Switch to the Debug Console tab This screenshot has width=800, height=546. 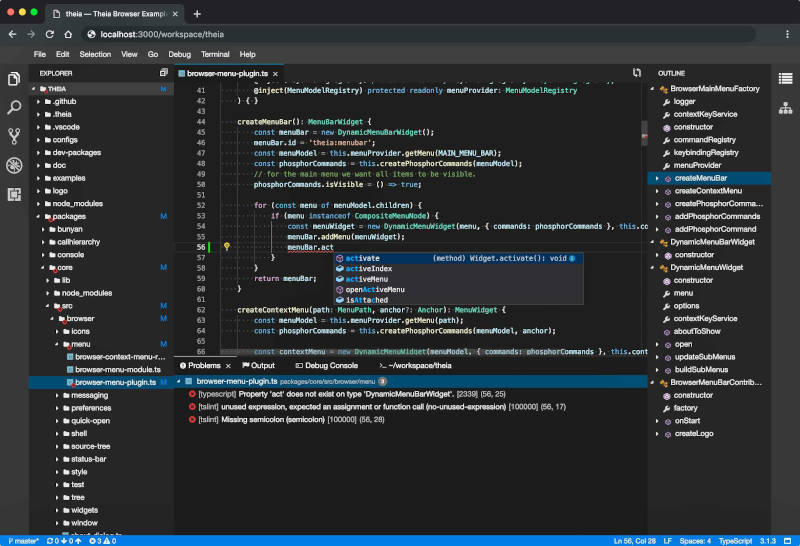(x=327, y=366)
